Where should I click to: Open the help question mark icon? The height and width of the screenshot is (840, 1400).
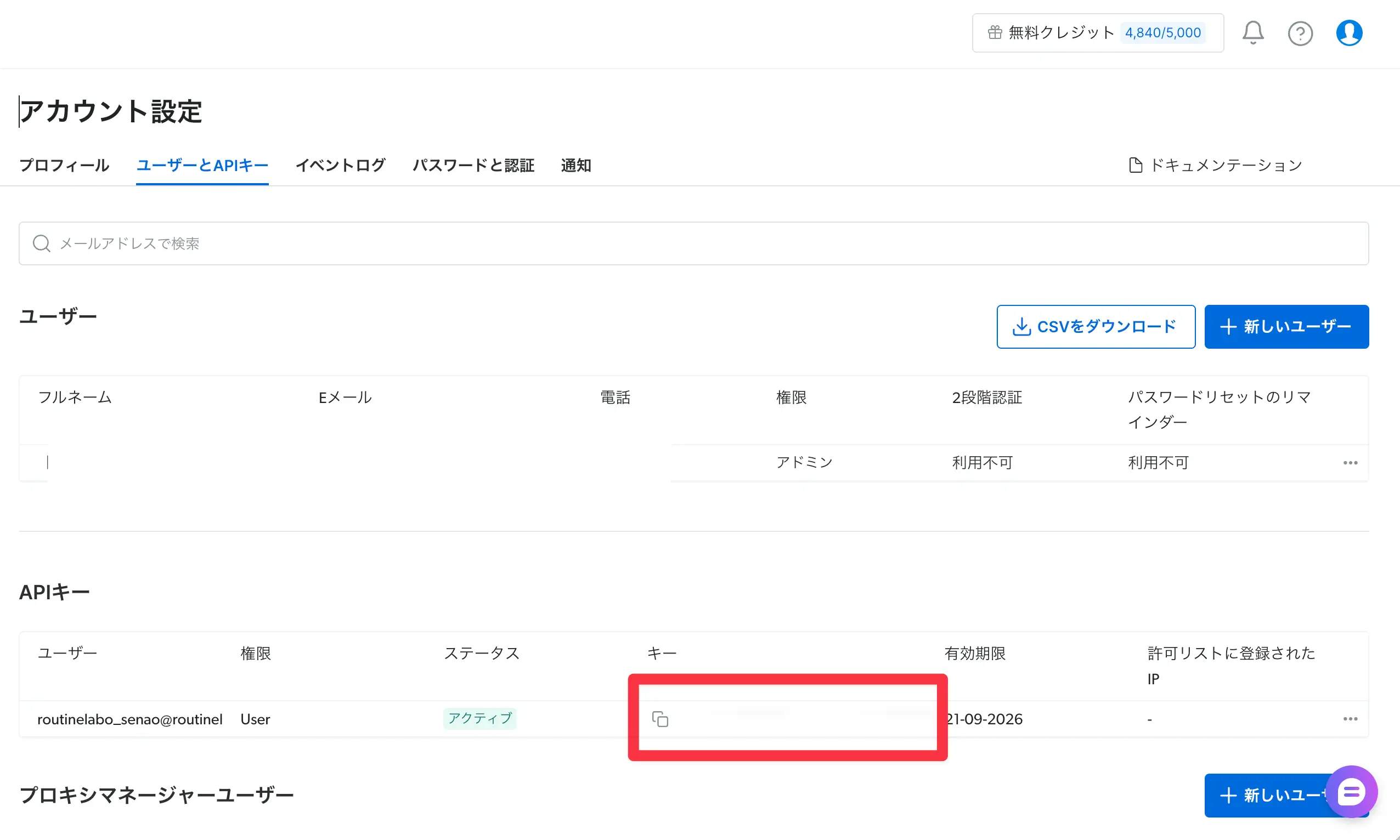pos(1300,33)
